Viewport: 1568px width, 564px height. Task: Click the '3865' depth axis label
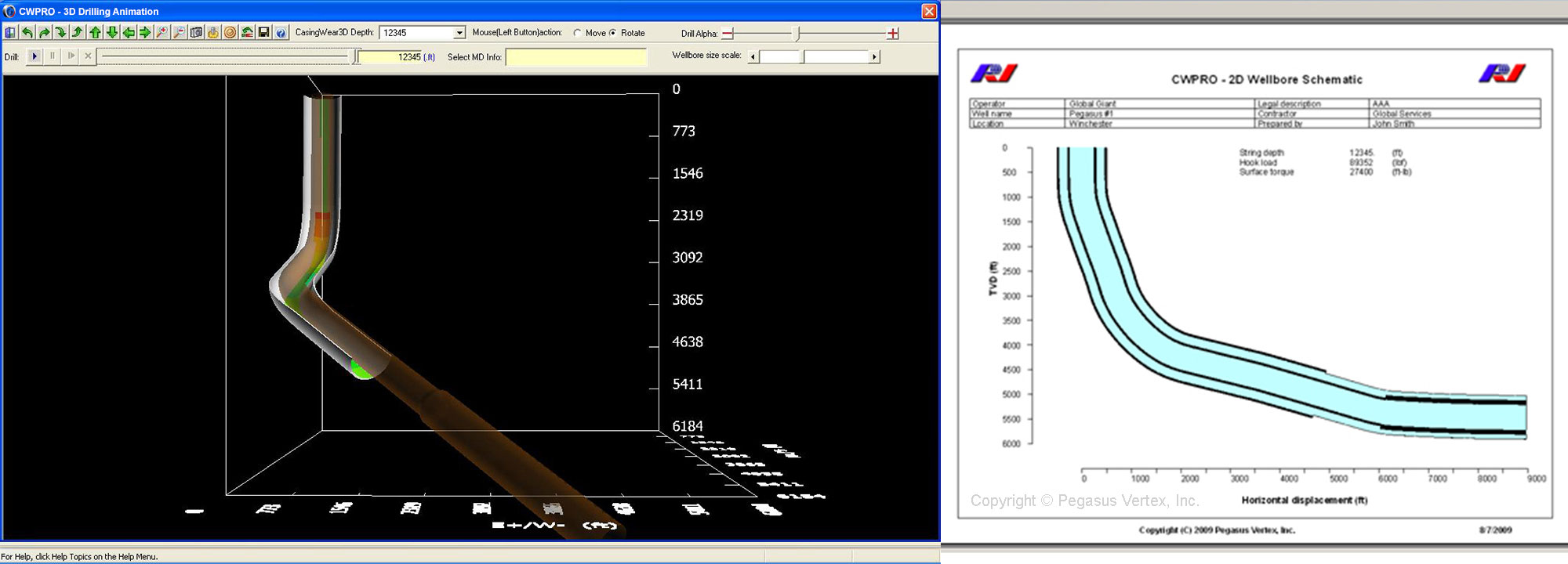point(688,299)
